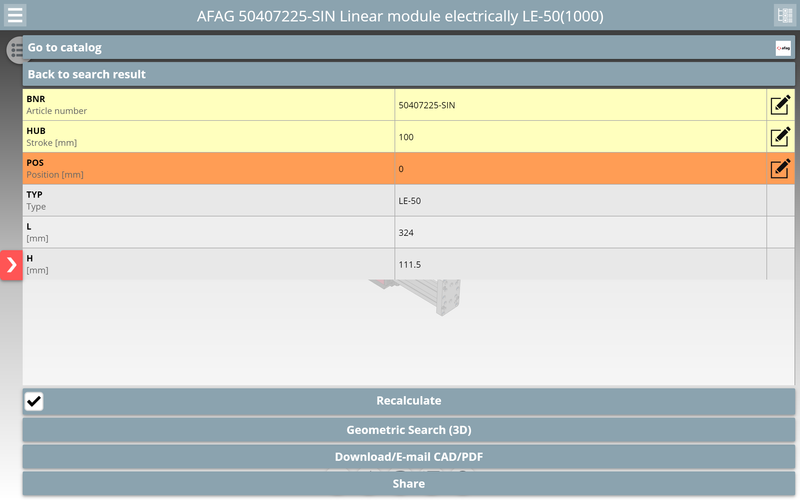Click the Share button
Screen dimensions: 800x500
(409, 484)
